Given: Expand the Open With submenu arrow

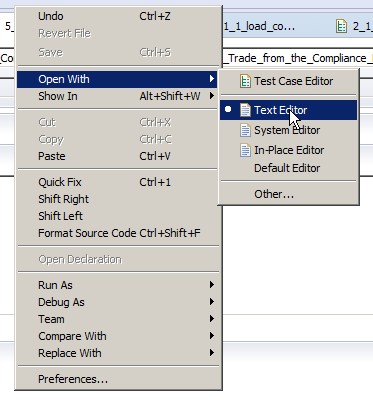Looking at the screenshot, I should tap(212, 79).
